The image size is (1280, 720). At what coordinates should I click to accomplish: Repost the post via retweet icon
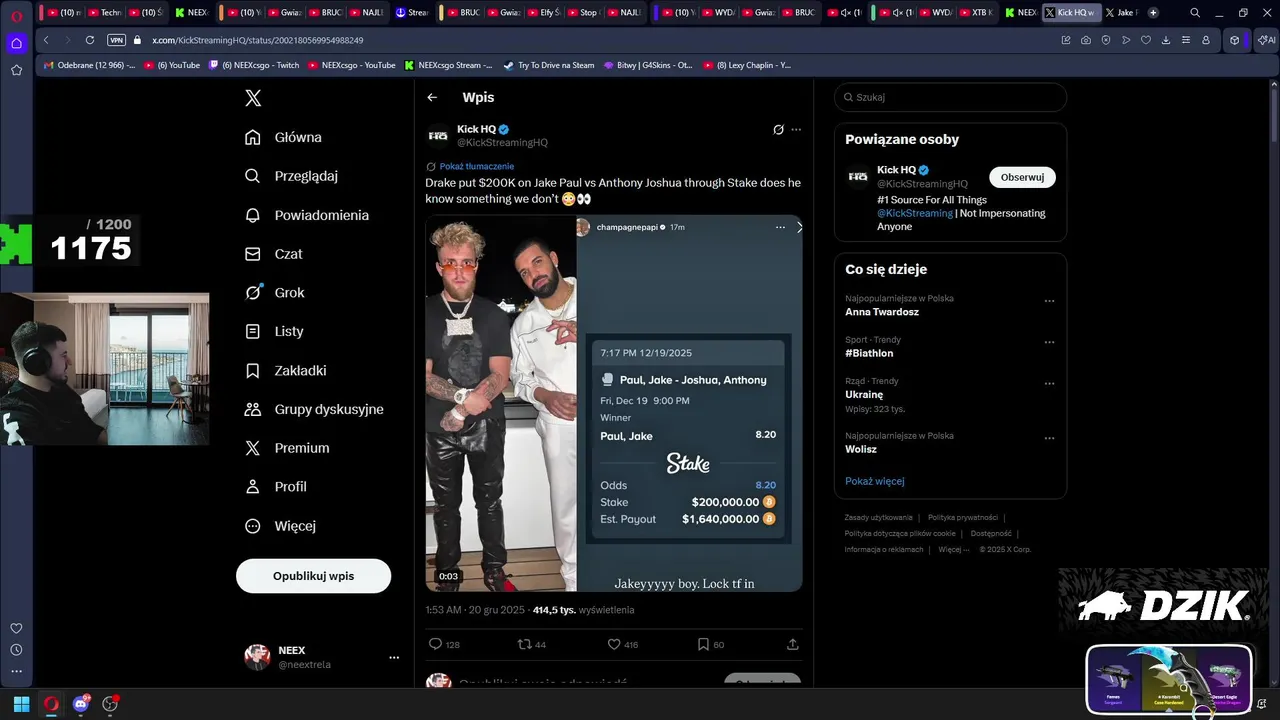click(524, 644)
